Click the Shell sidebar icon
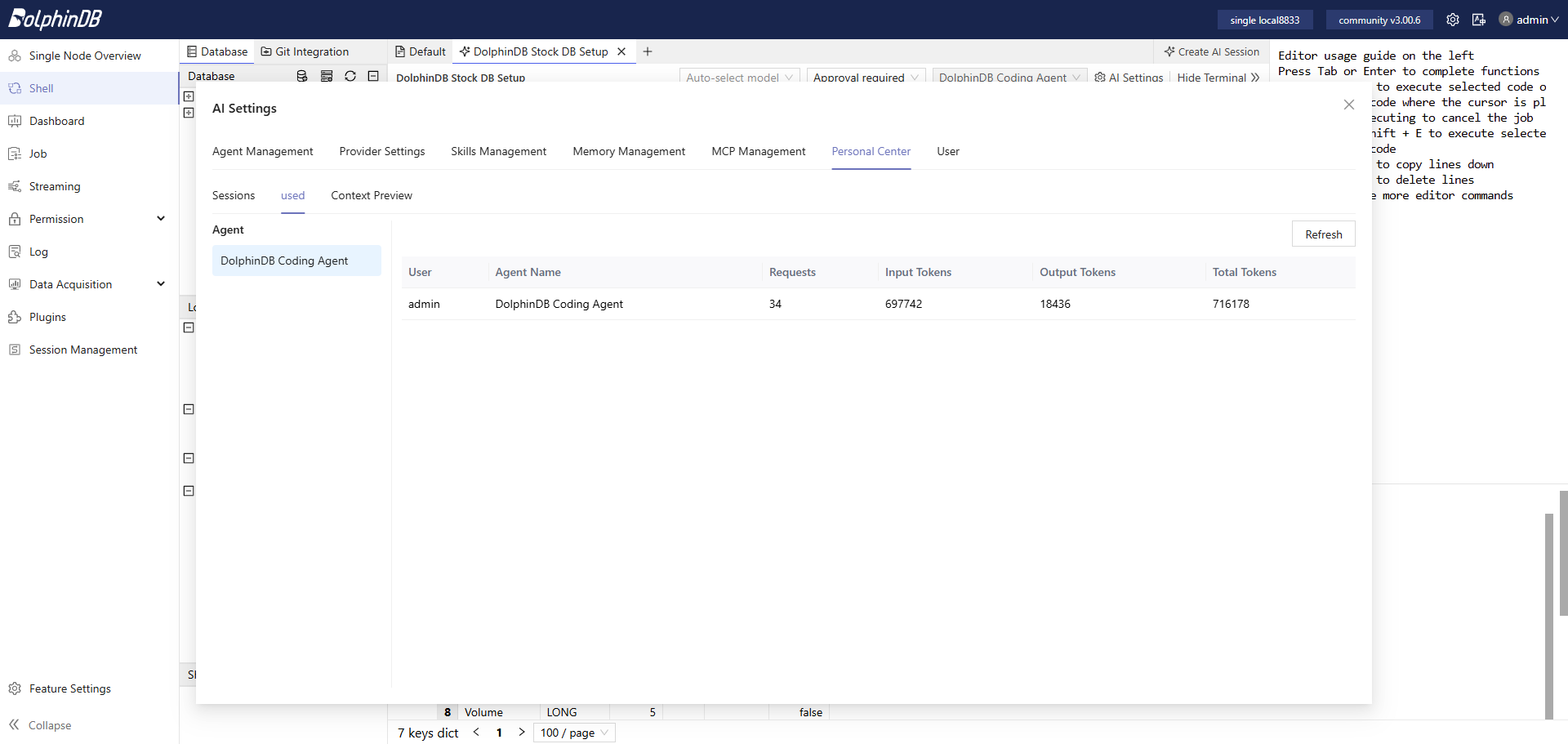Screen dimensions: 1568x744 click(15, 88)
